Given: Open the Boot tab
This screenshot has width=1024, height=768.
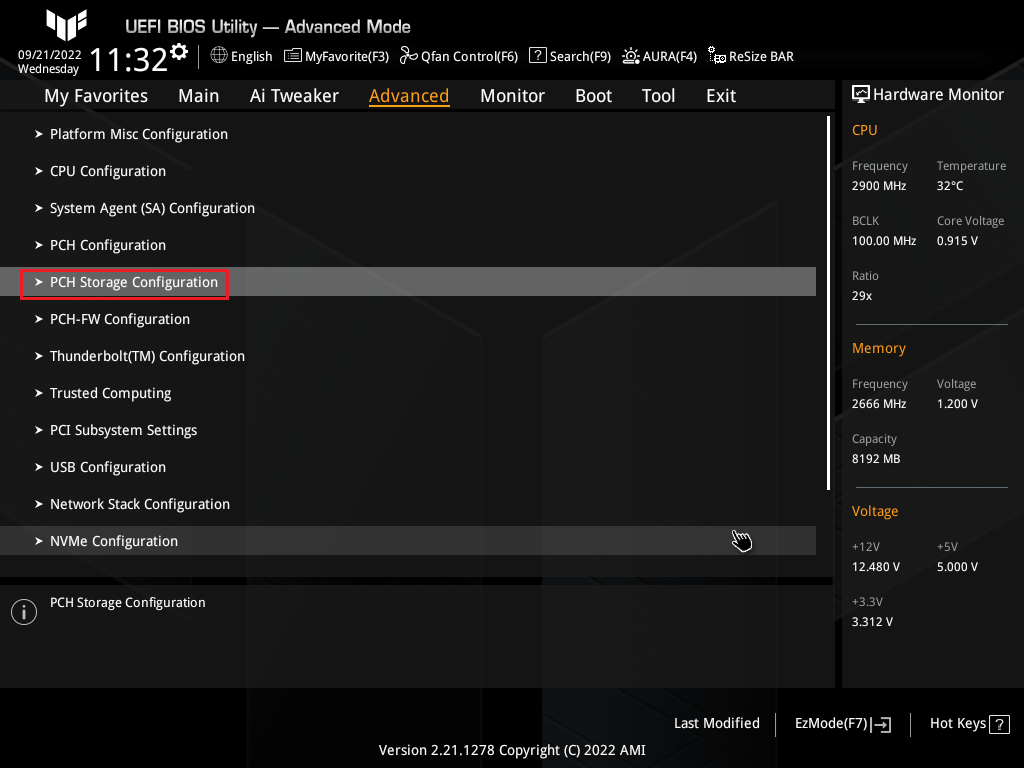Looking at the screenshot, I should click(x=593, y=96).
